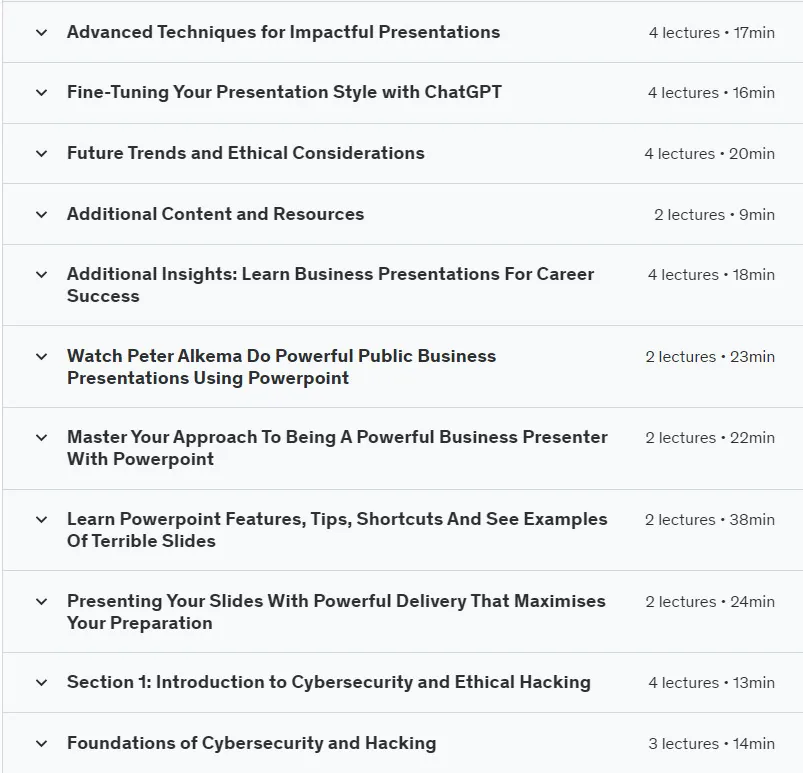803x773 pixels.
Task: Click the 4 lectures • 13min label
Action: tap(711, 682)
